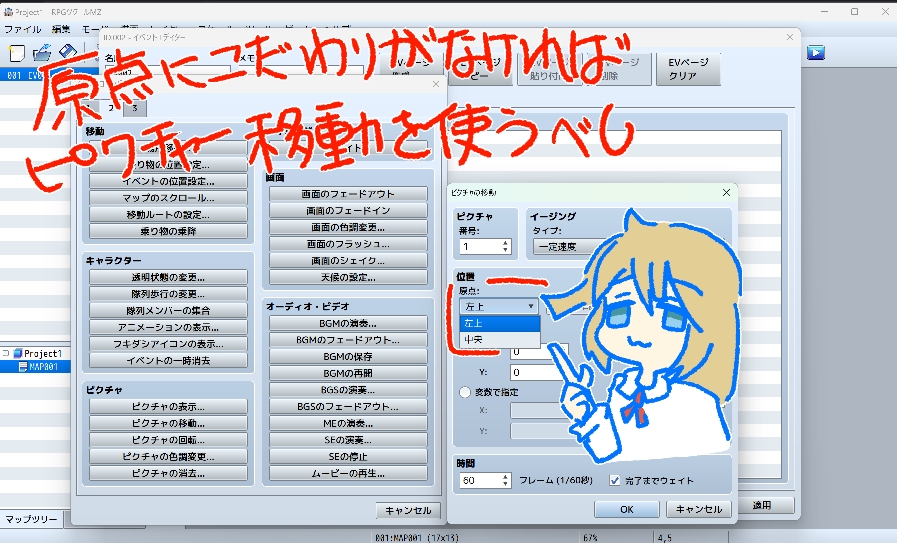Screen dimensions: 897x543
Task: Click the マップのスクロール... command
Action: click(168, 198)
